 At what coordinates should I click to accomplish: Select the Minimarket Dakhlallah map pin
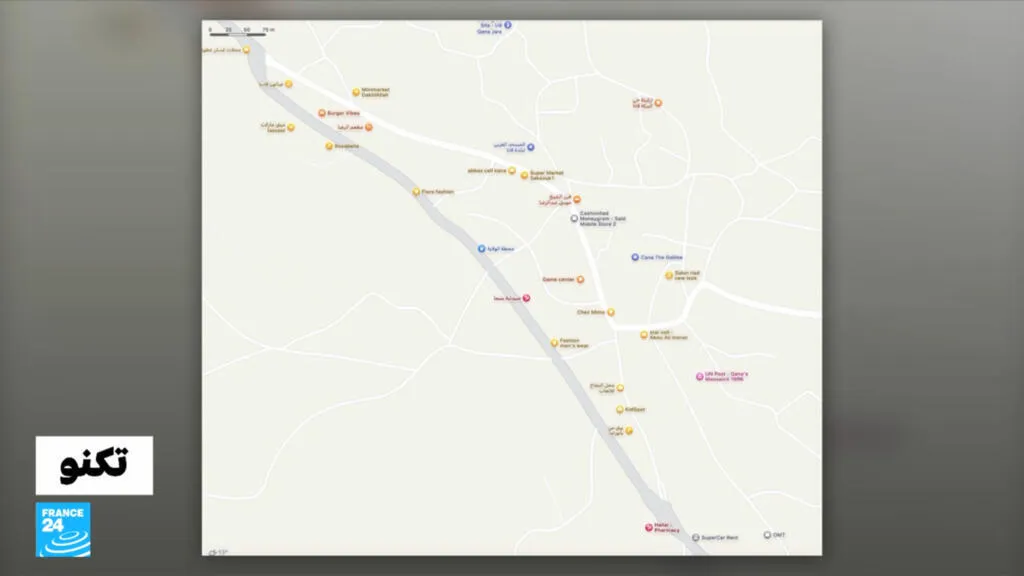click(x=356, y=92)
